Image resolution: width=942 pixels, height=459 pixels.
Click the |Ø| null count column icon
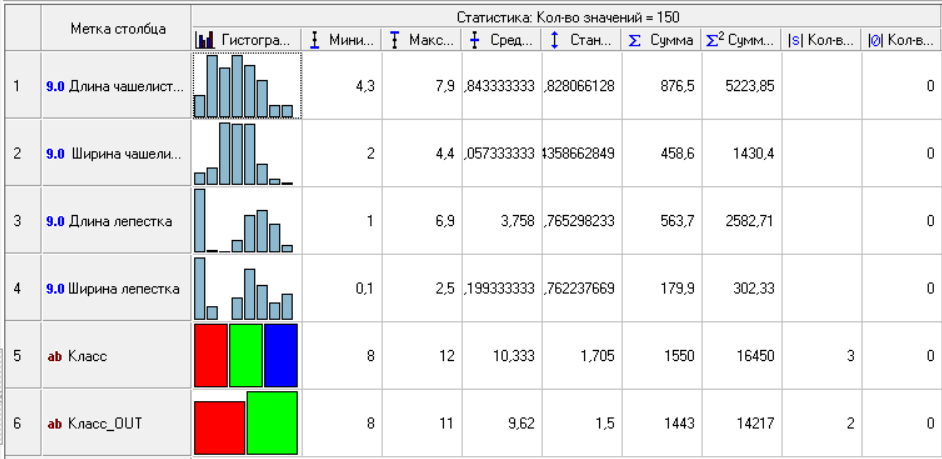click(x=875, y=40)
